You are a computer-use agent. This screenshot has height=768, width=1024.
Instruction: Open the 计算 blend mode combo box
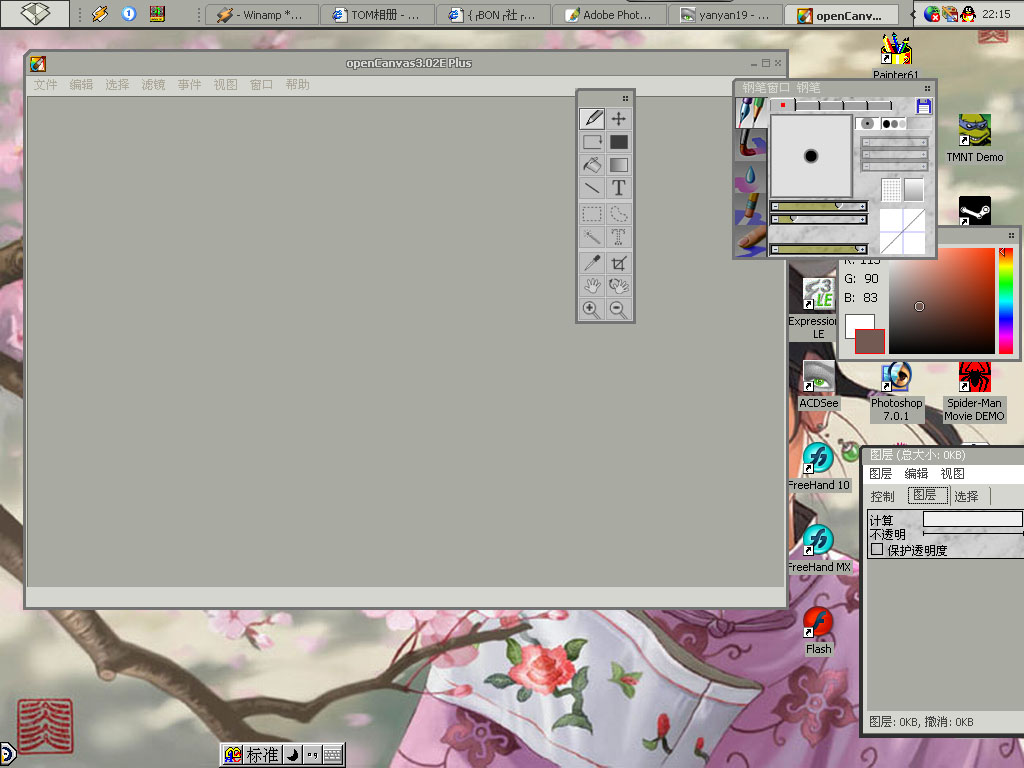point(972,519)
